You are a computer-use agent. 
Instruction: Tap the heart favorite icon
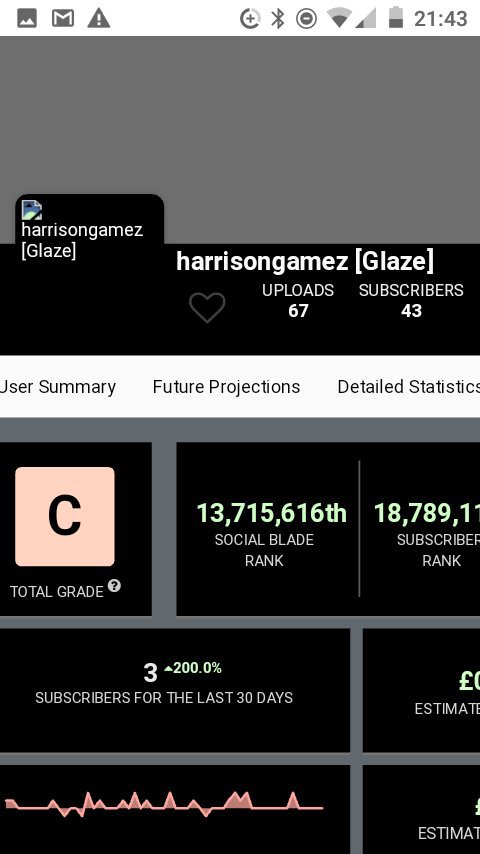(207, 307)
